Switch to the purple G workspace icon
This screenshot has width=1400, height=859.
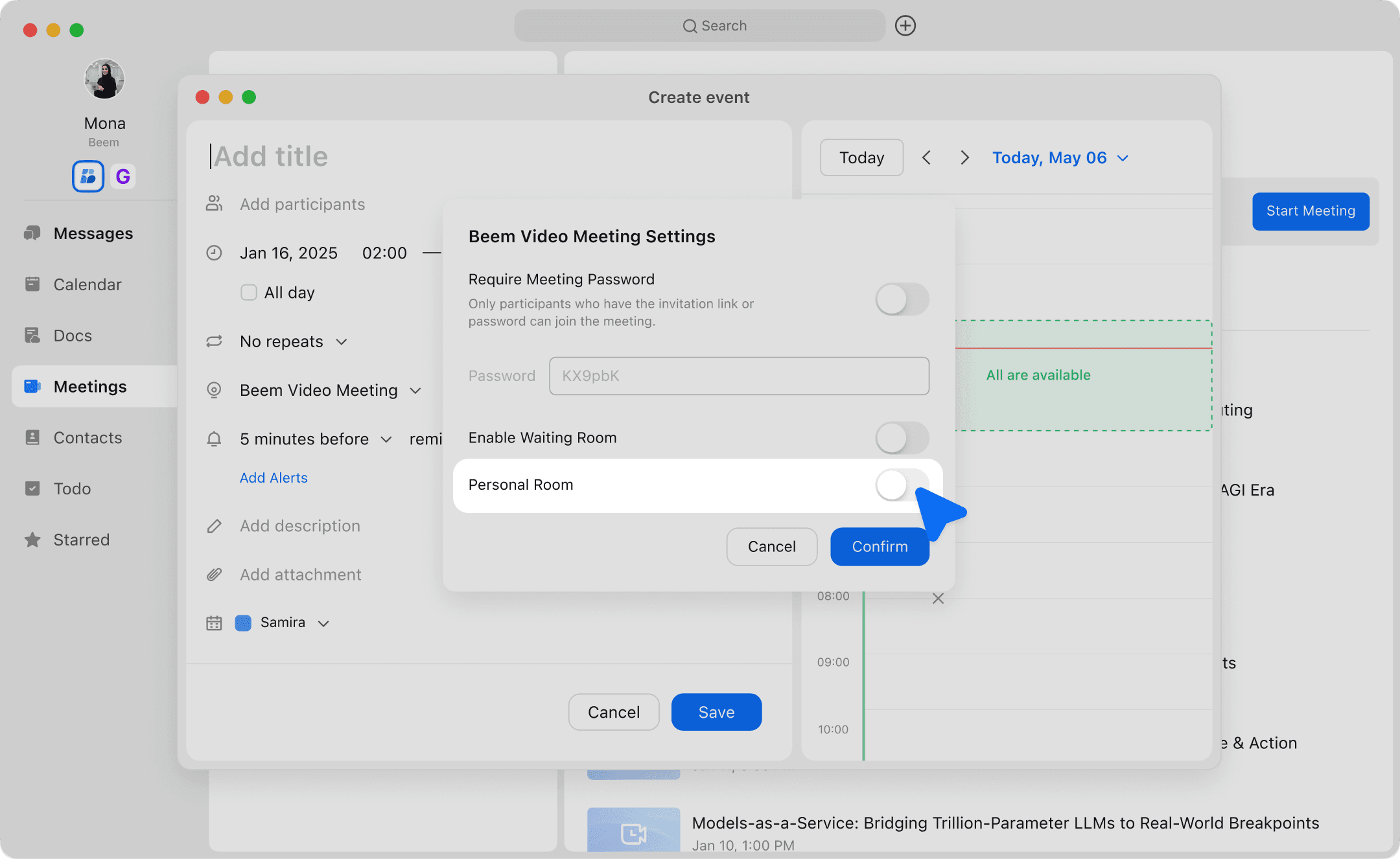point(122,176)
